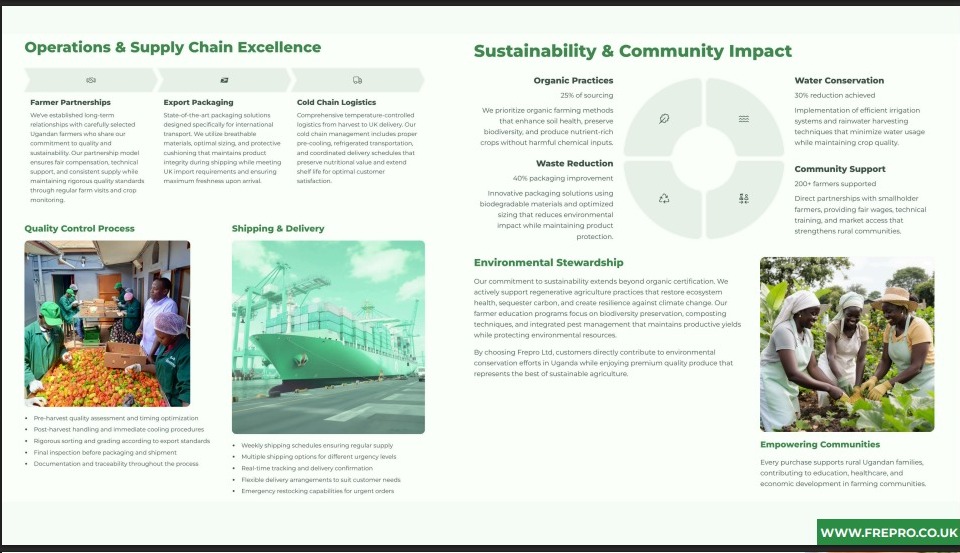The height and width of the screenshot is (553, 960).
Task: Click the package icon above Export Packaging
Action: point(224,80)
